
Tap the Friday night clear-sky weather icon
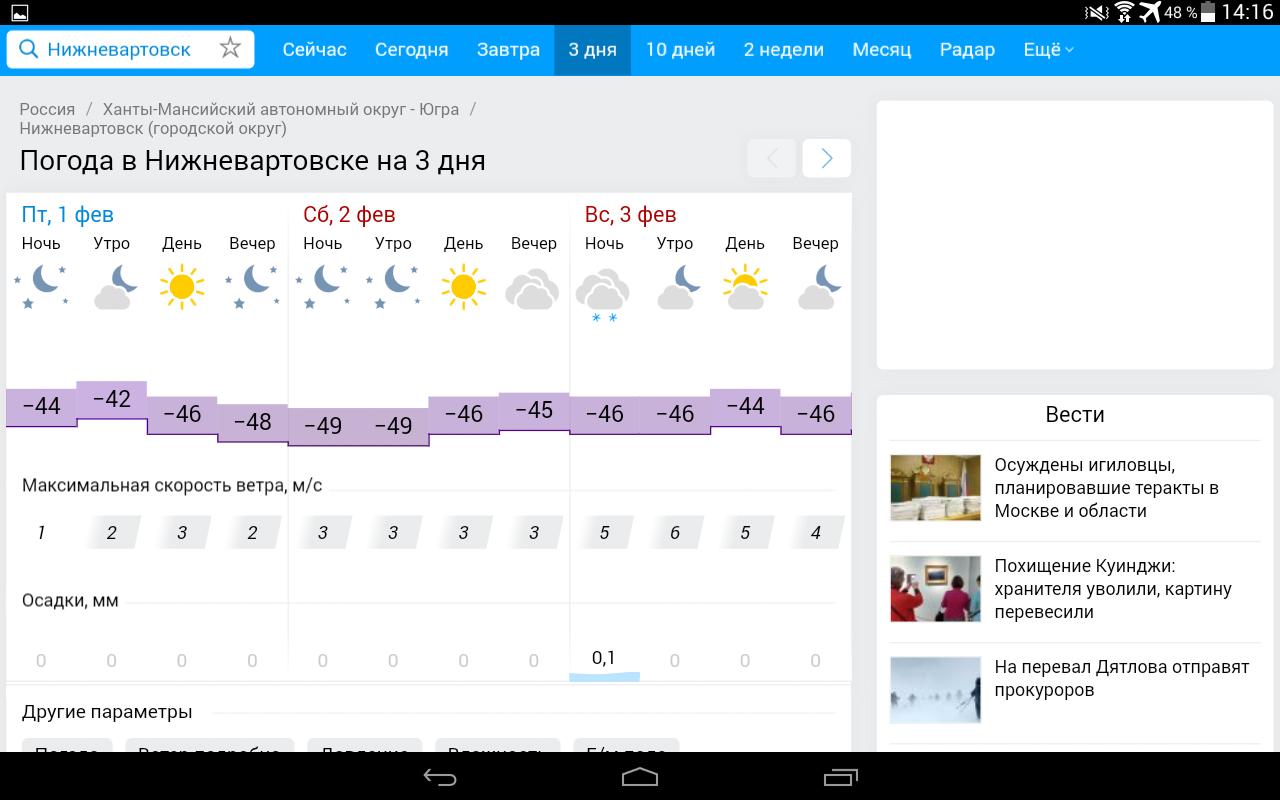coord(41,287)
